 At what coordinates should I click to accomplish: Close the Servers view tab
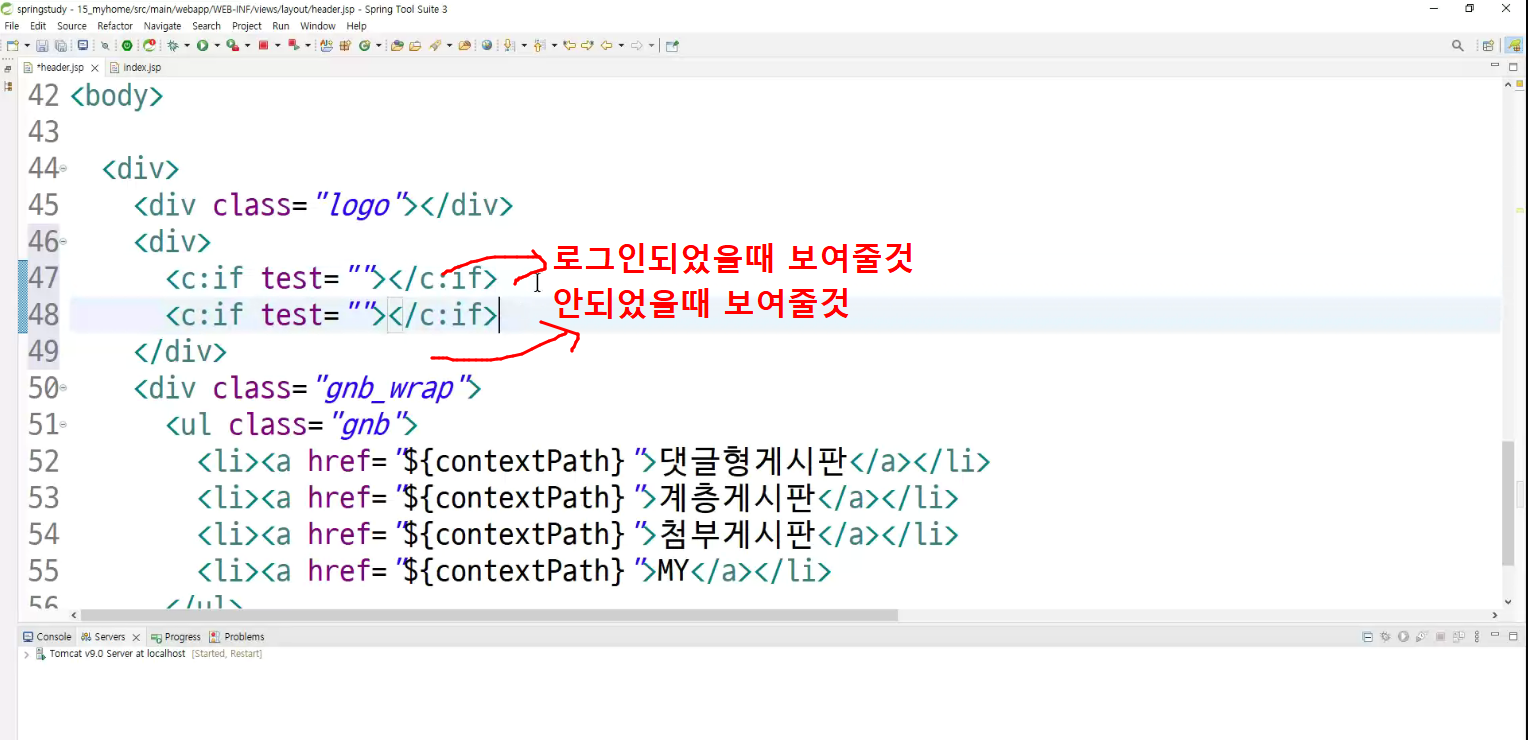pyautogui.click(x=136, y=637)
